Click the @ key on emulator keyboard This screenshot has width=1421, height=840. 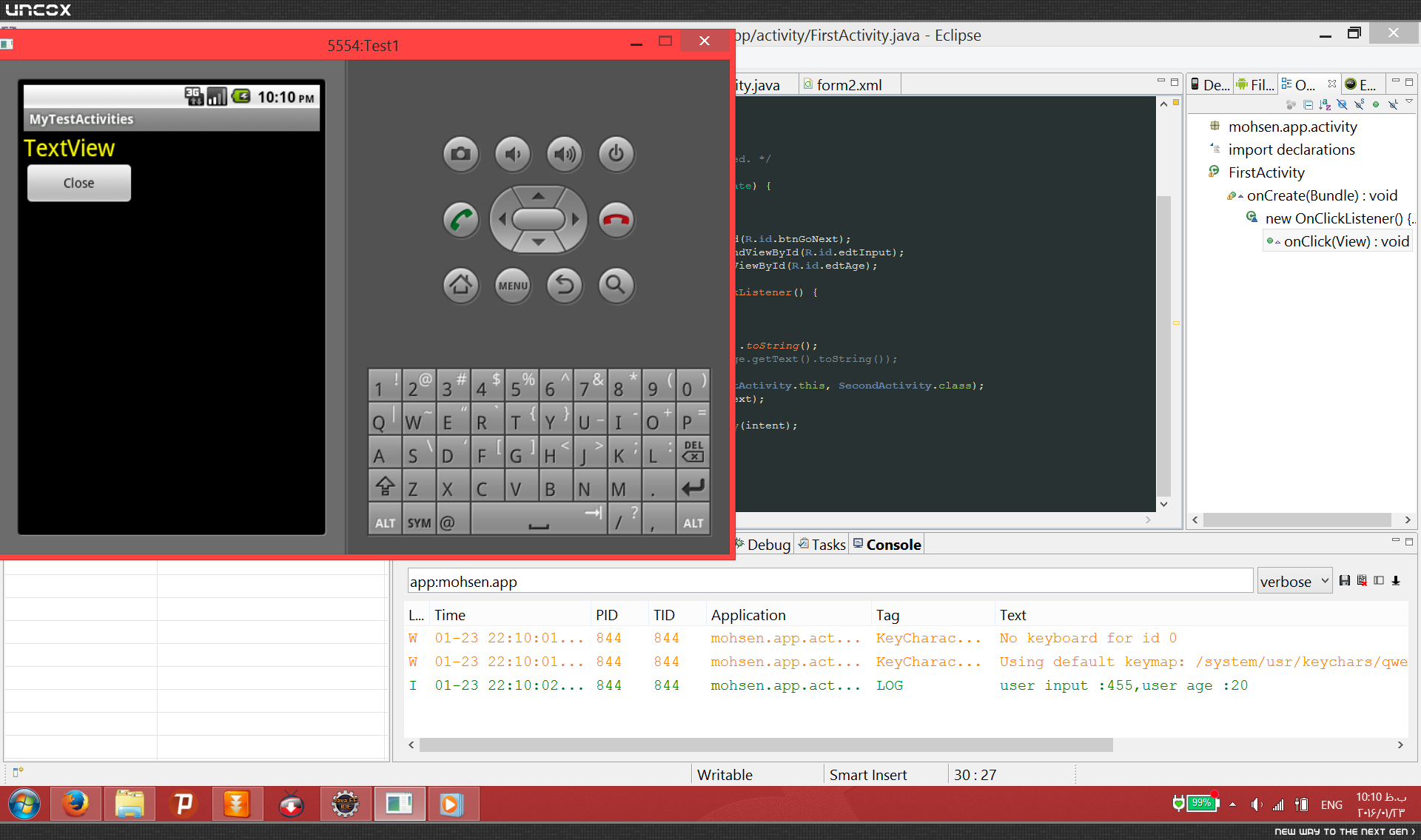click(453, 521)
